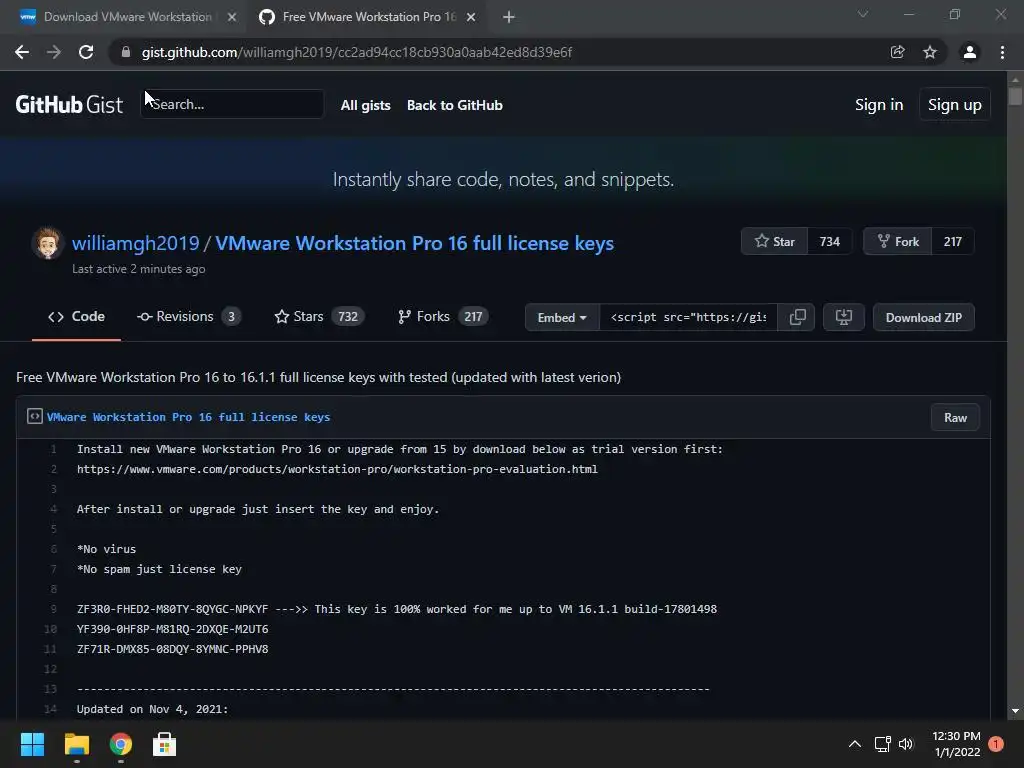Click line number 9
The height and width of the screenshot is (768, 1024).
click(53, 609)
